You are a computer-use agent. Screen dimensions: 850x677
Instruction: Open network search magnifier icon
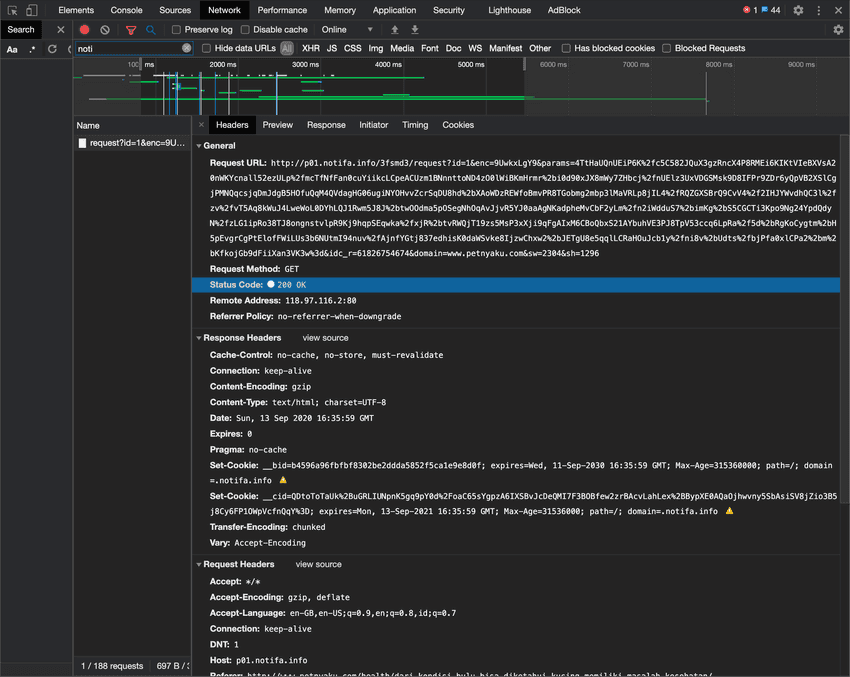tap(151, 30)
